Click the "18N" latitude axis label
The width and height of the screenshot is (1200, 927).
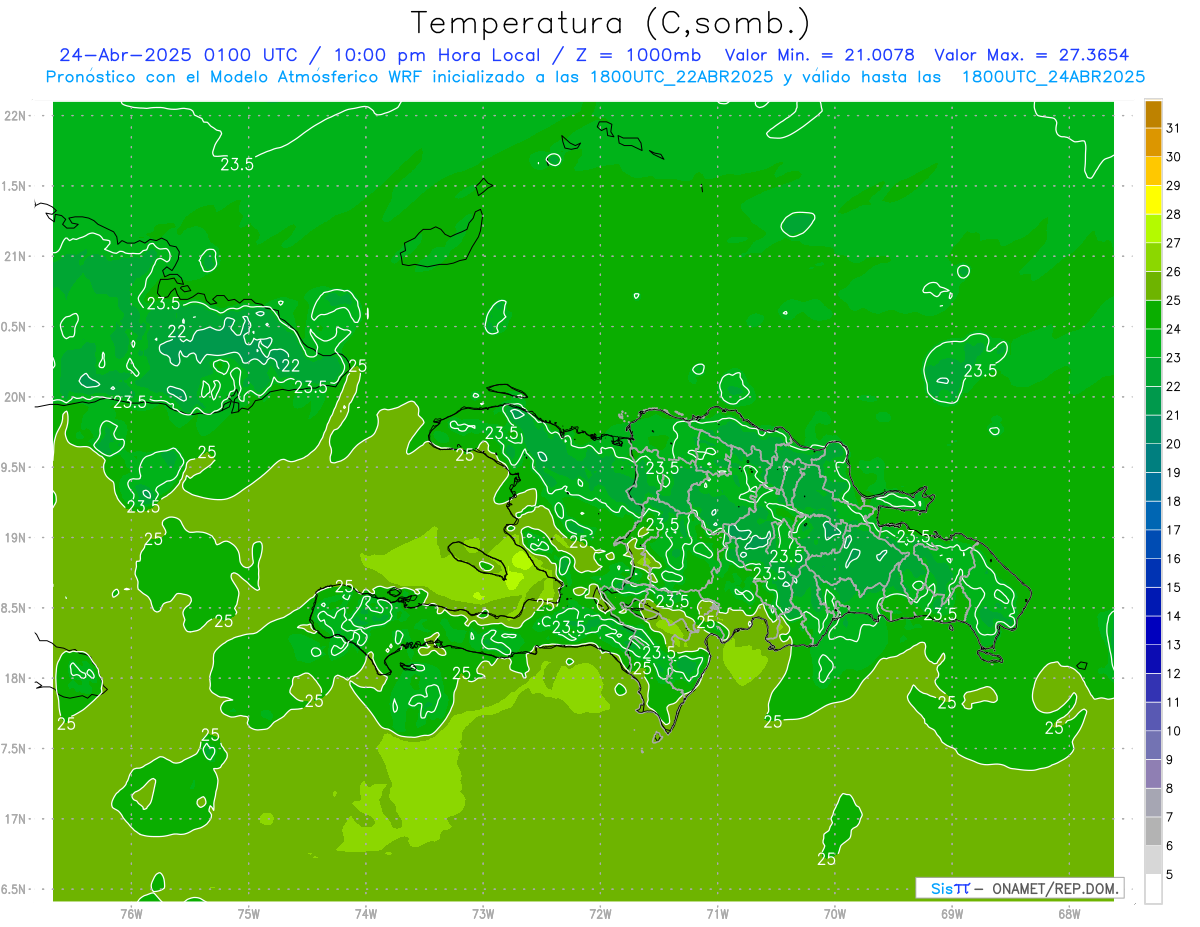click(x=15, y=679)
